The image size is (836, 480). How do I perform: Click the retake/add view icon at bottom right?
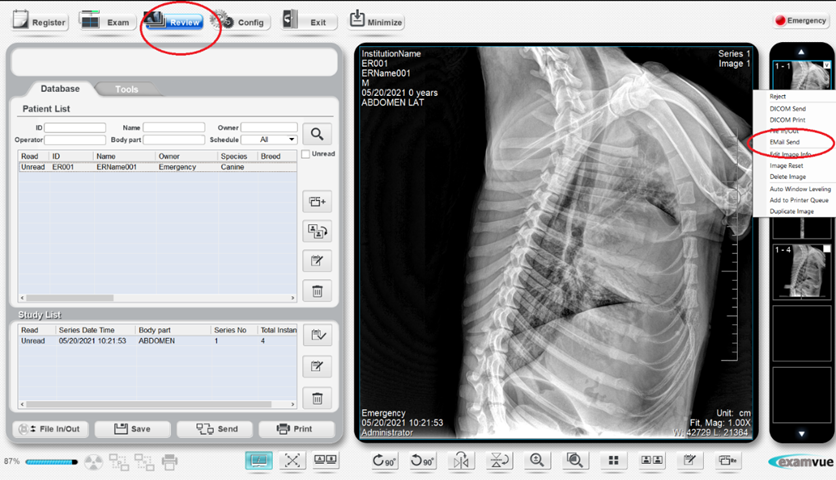(x=727, y=461)
